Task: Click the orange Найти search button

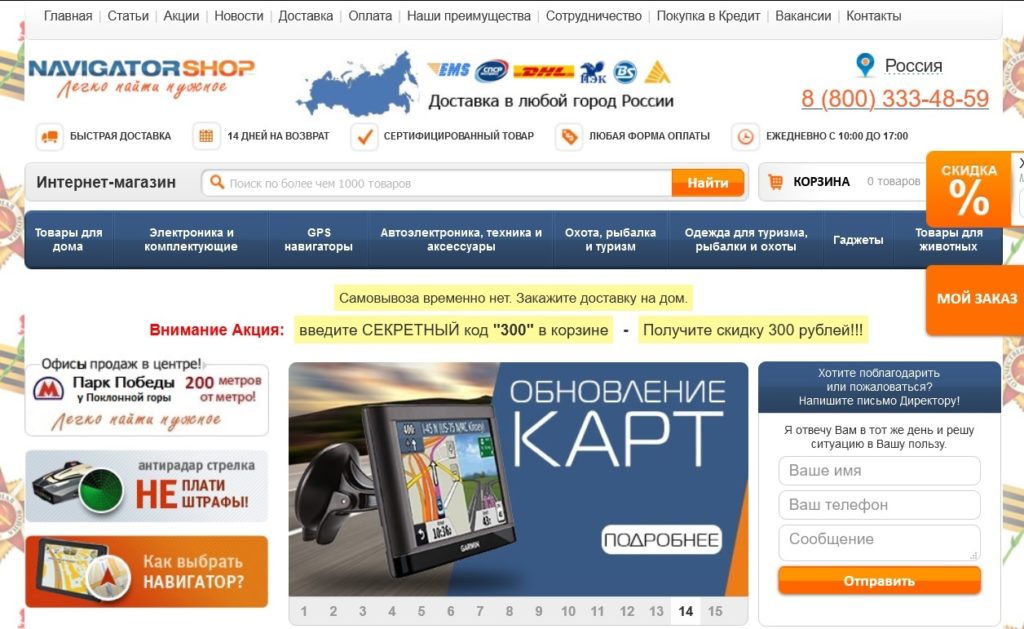Action: click(708, 183)
